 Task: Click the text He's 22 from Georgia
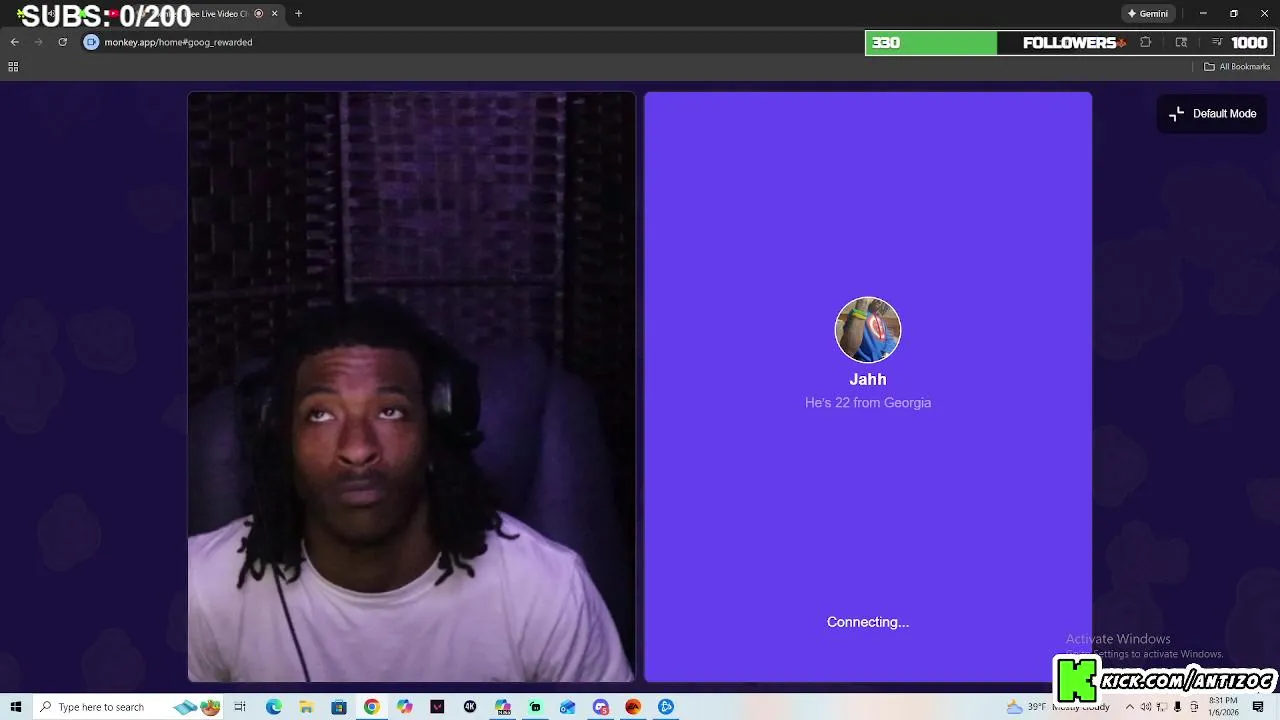[x=868, y=403]
